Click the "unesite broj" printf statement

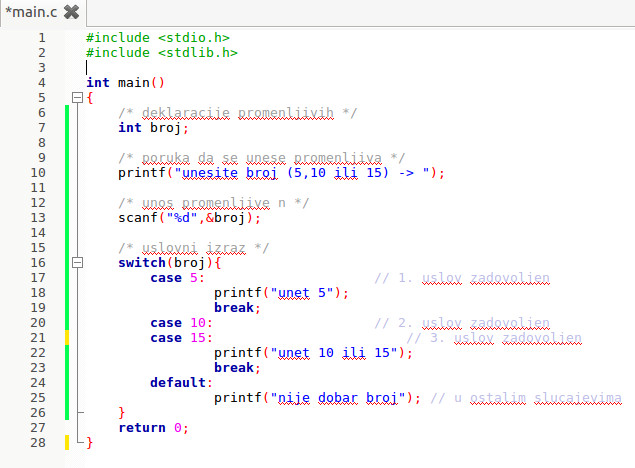coord(280,172)
